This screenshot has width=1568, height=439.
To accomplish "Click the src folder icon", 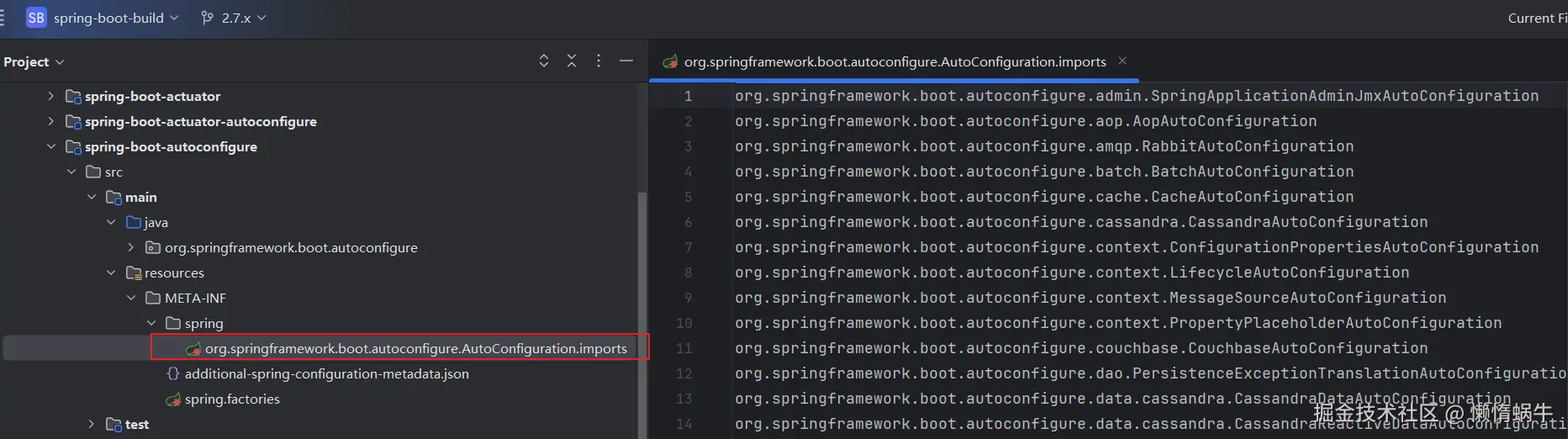I will pyautogui.click(x=93, y=172).
